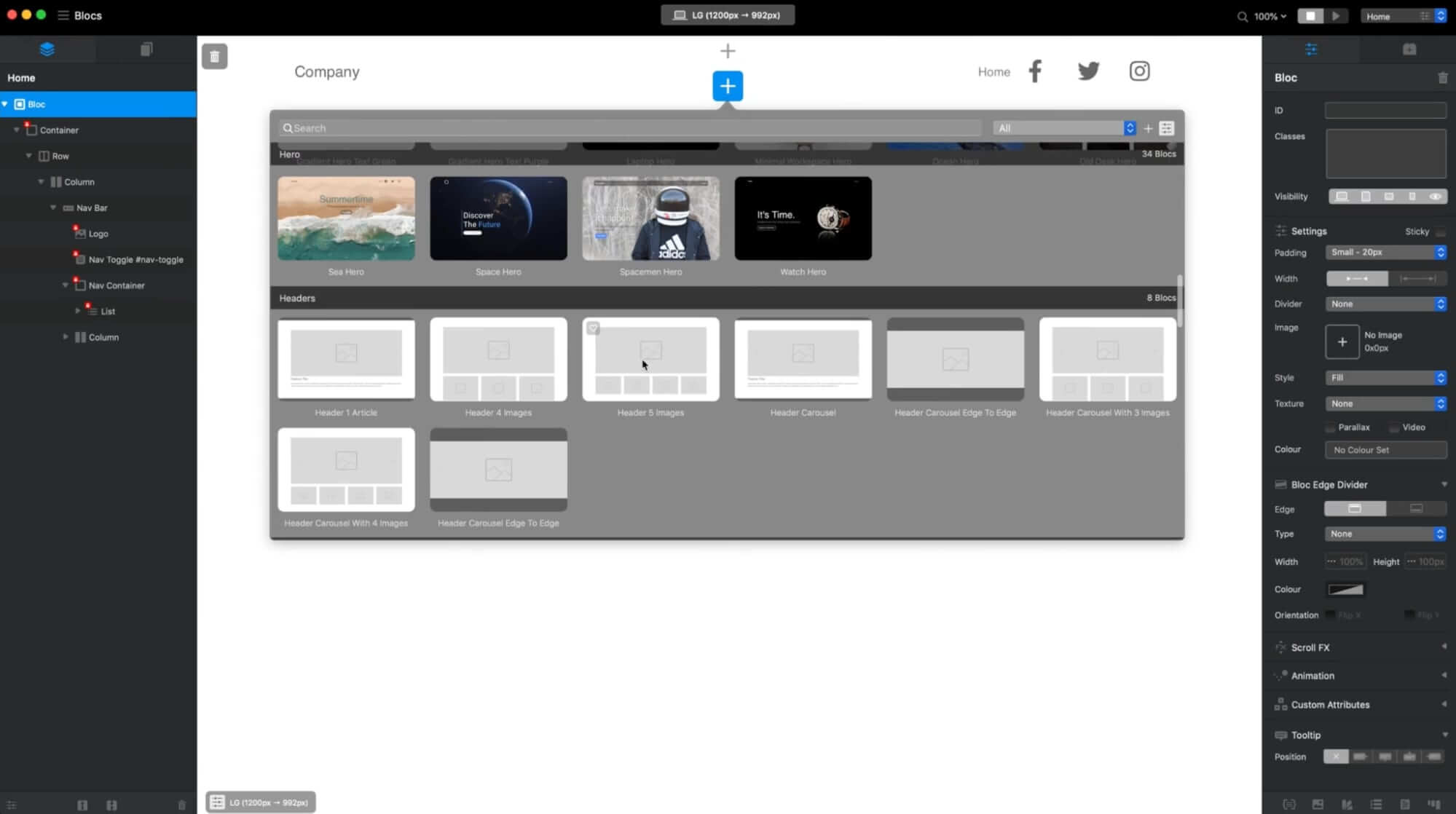
Task: Enable the Parallax checkbox
Action: tap(1330, 427)
